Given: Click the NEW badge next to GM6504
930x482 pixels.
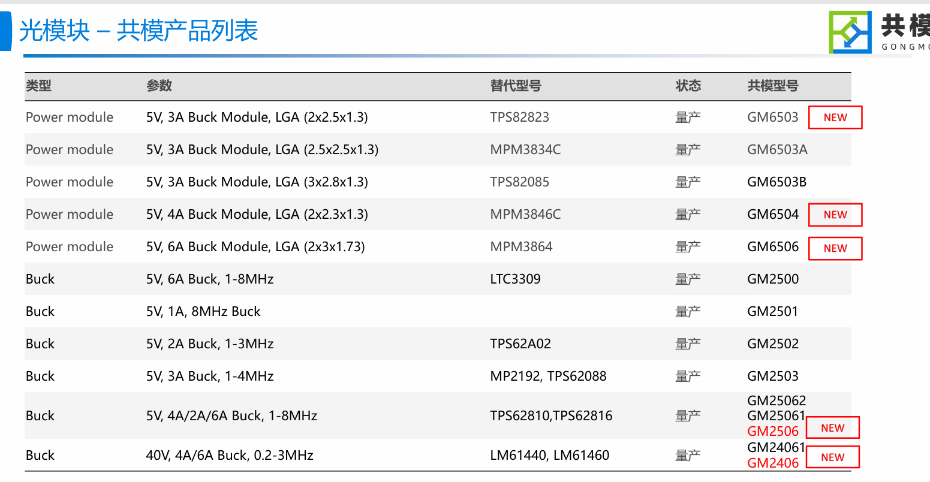Looking at the screenshot, I should 835,215.
